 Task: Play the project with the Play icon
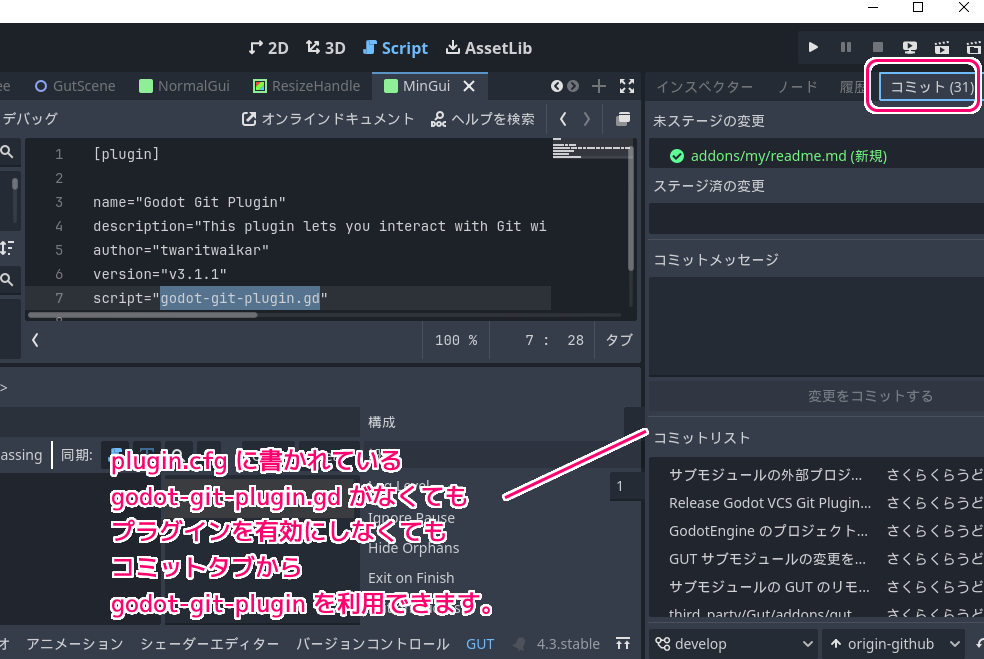coord(813,47)
